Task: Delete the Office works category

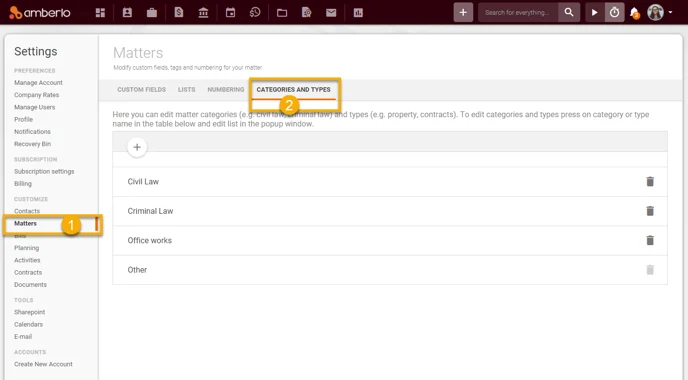Action: (x=650, y=240)
